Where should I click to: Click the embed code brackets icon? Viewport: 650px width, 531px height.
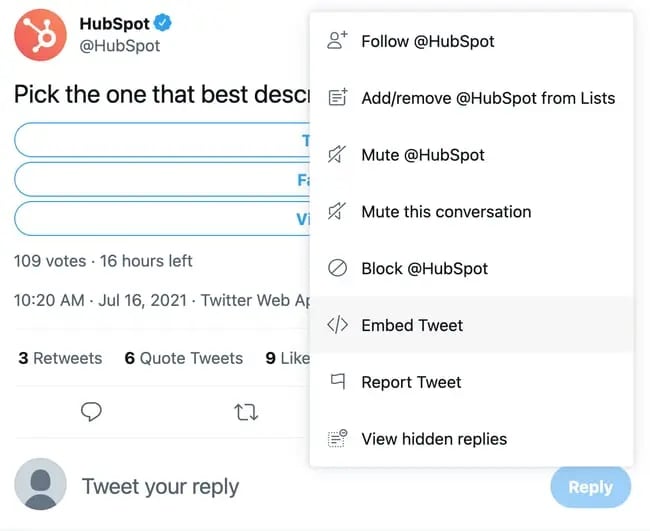tap(338, 325)
